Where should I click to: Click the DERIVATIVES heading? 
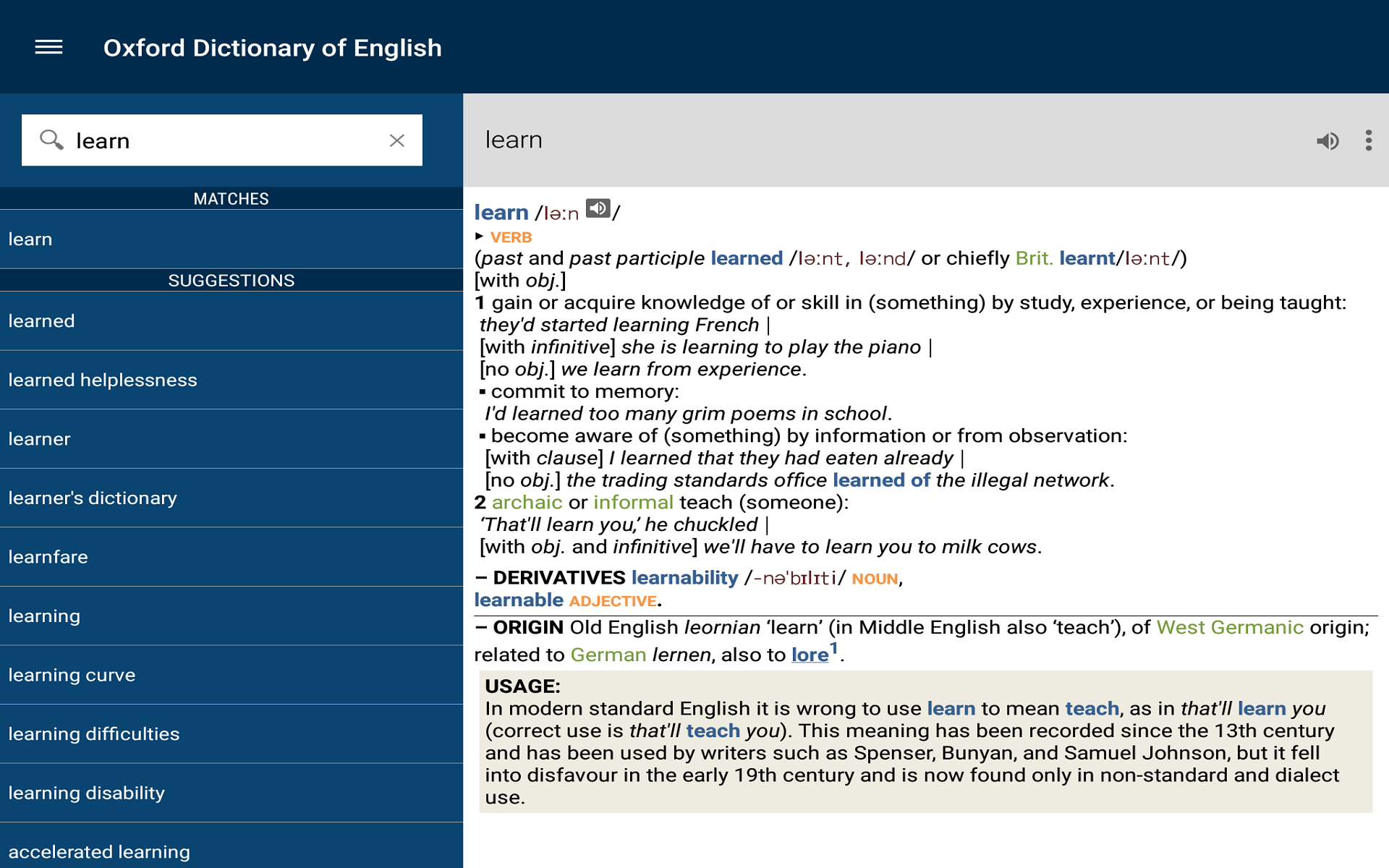(x=558, y=578)
